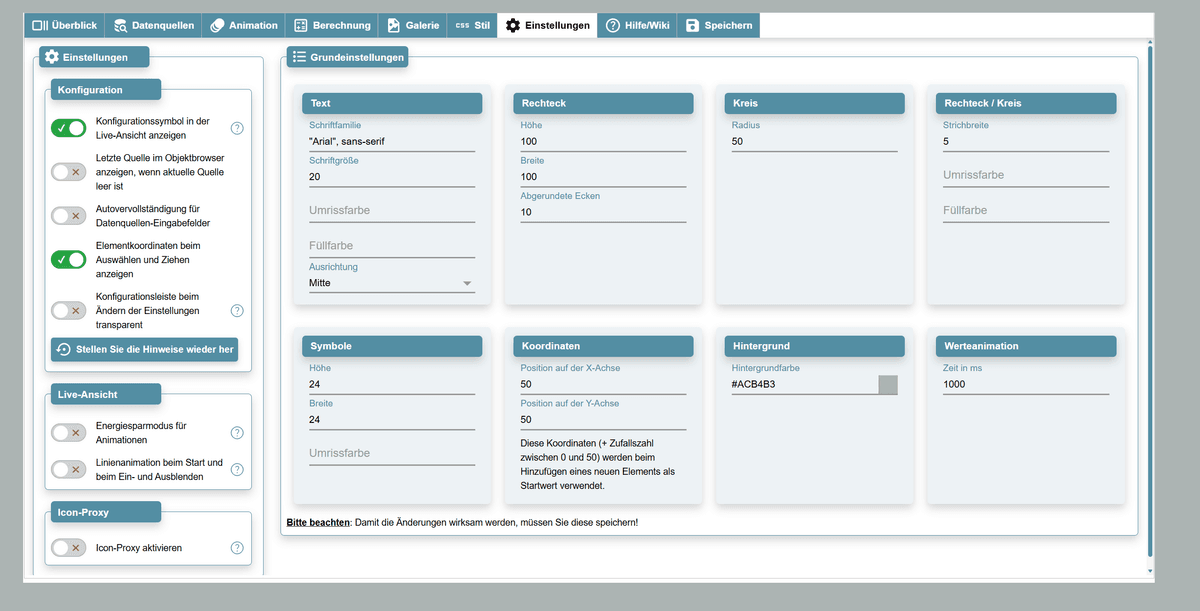Enable Letzte Quelle im Objektbrowser anzeigen
This screenshot has width=1200, height=611.
pos(69,172)
